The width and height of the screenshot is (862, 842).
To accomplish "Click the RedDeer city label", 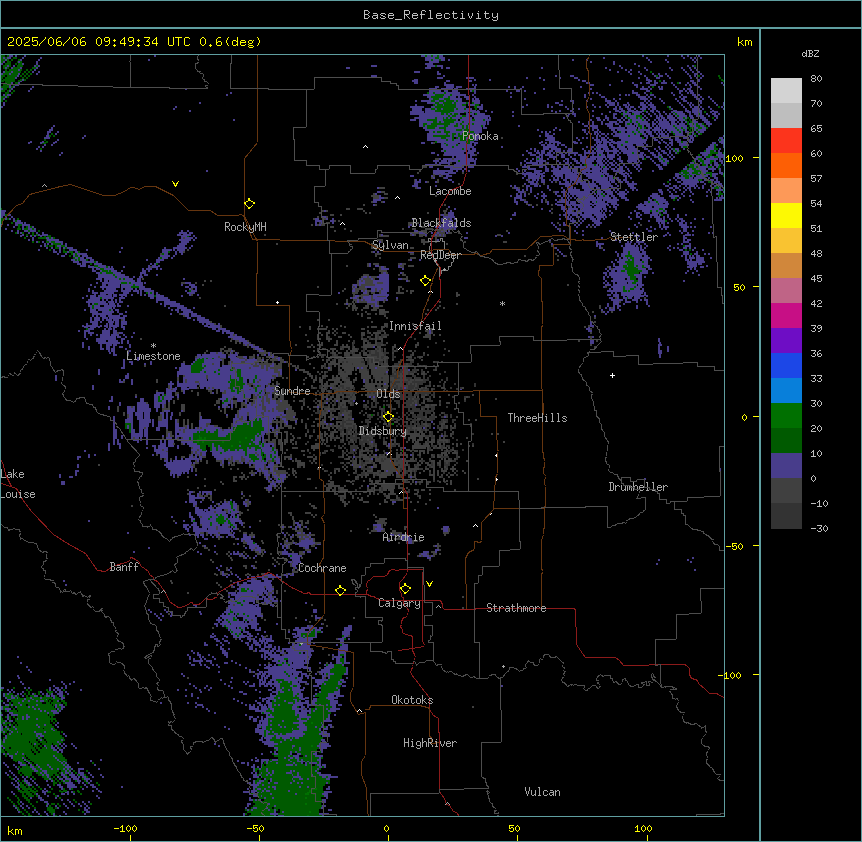I will [440, 255].
